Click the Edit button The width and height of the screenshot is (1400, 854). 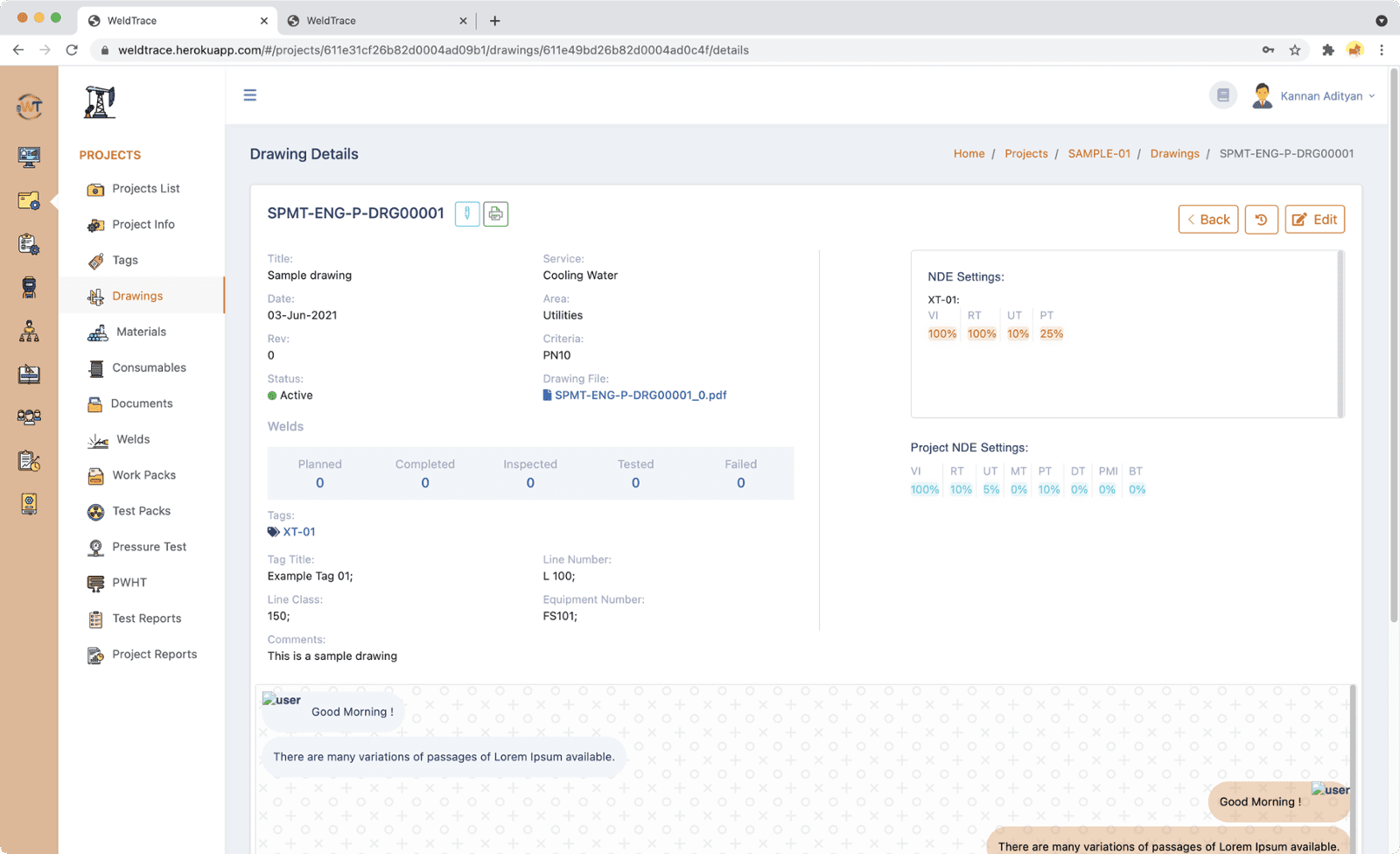click(x=1314, y=220)
